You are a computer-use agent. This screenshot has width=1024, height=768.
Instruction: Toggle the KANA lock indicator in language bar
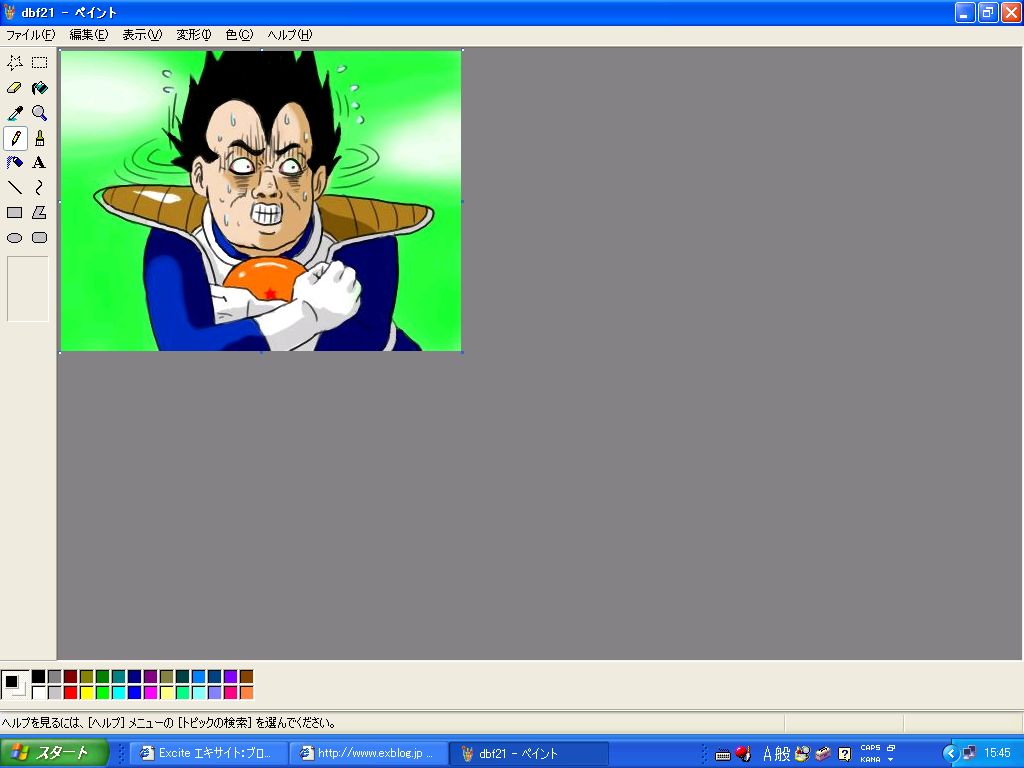(x=871, y=760)
